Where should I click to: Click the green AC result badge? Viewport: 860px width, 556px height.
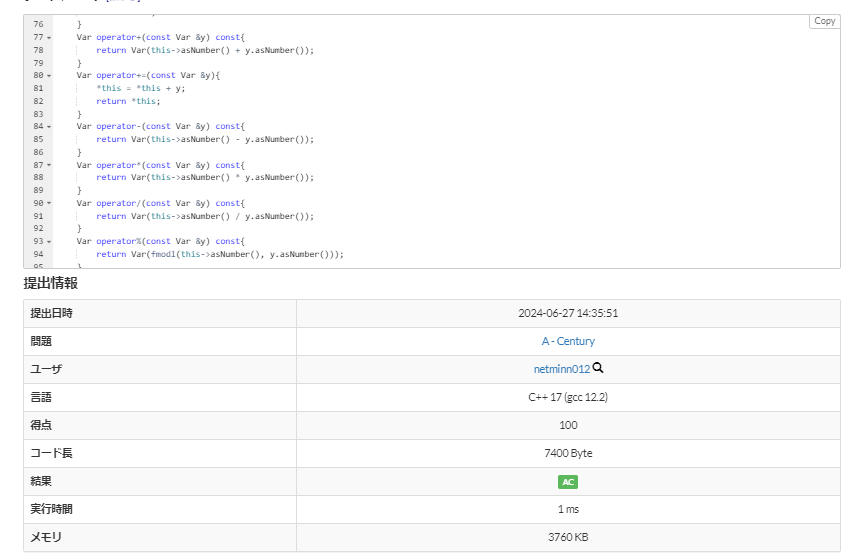[x=568, y=481]
